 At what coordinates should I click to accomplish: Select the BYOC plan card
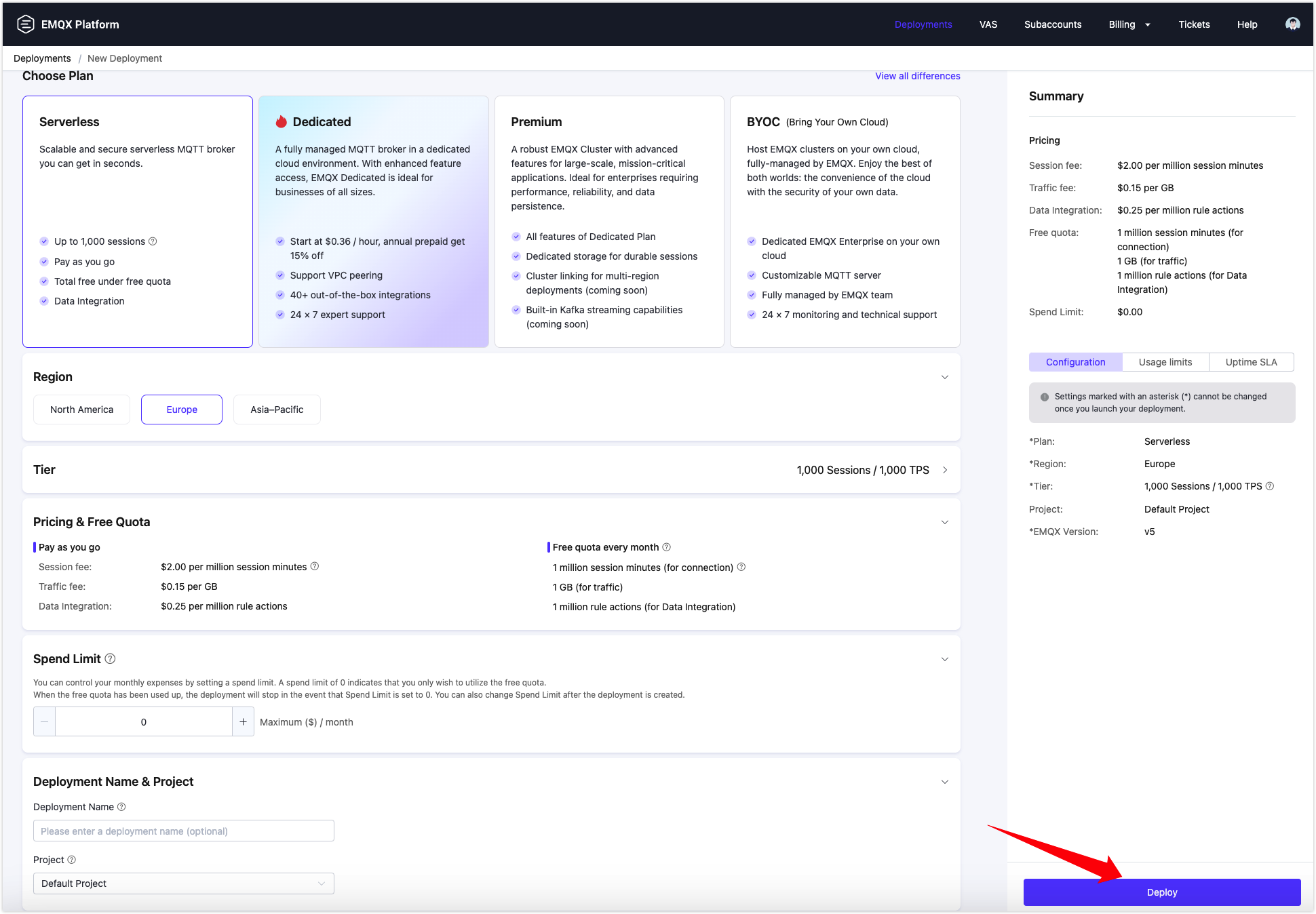point(845,222)
